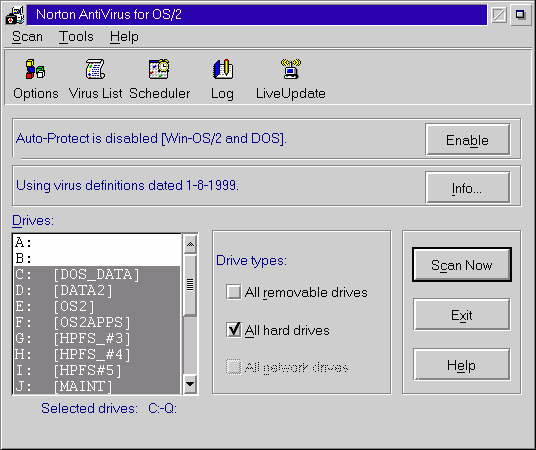Viewport: 536px width, 450px height.
Task: Click the Norton AntiVirus title bar icon
Action: point(15,15)
